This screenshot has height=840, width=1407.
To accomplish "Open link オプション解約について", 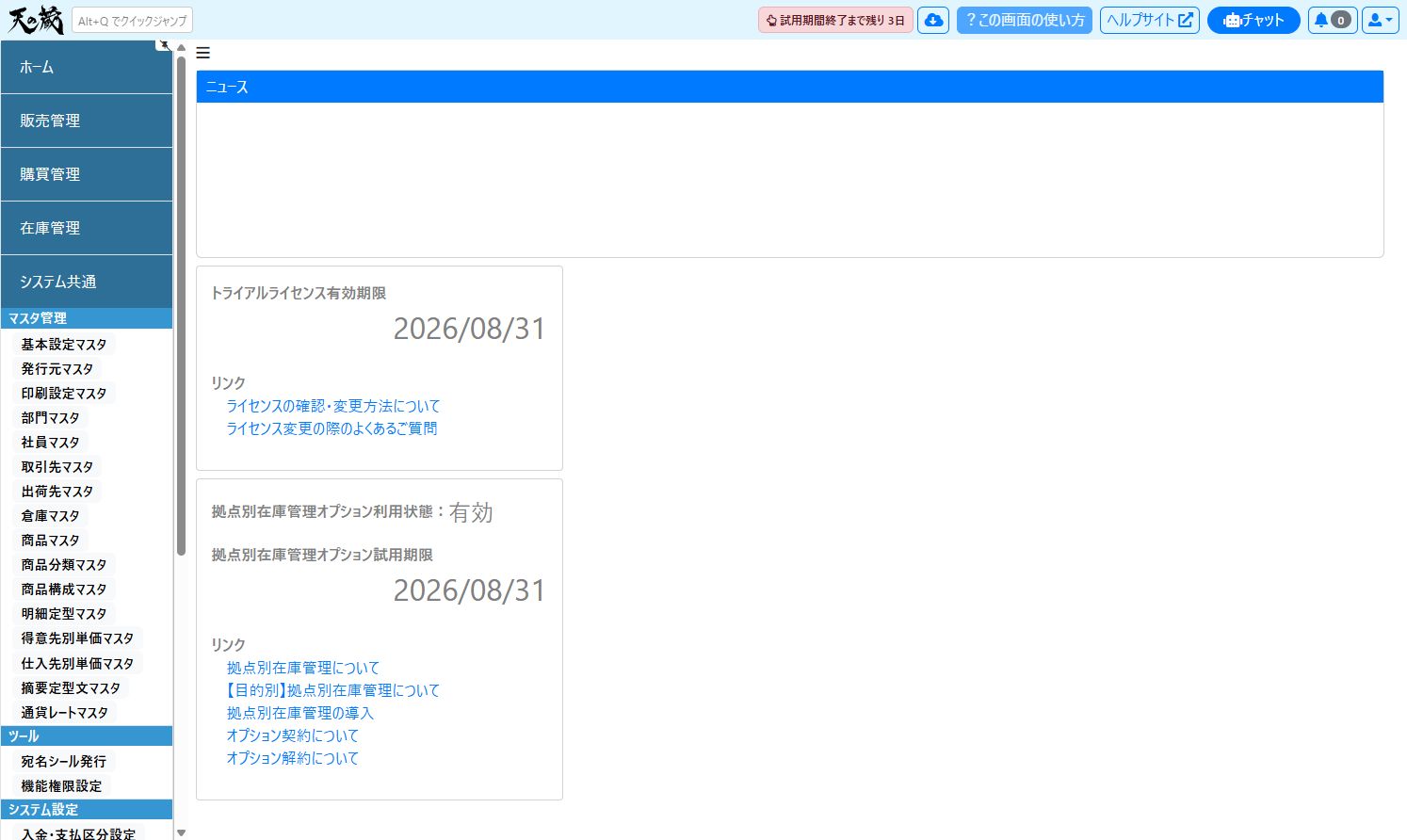I will click(x=293, y=758).
